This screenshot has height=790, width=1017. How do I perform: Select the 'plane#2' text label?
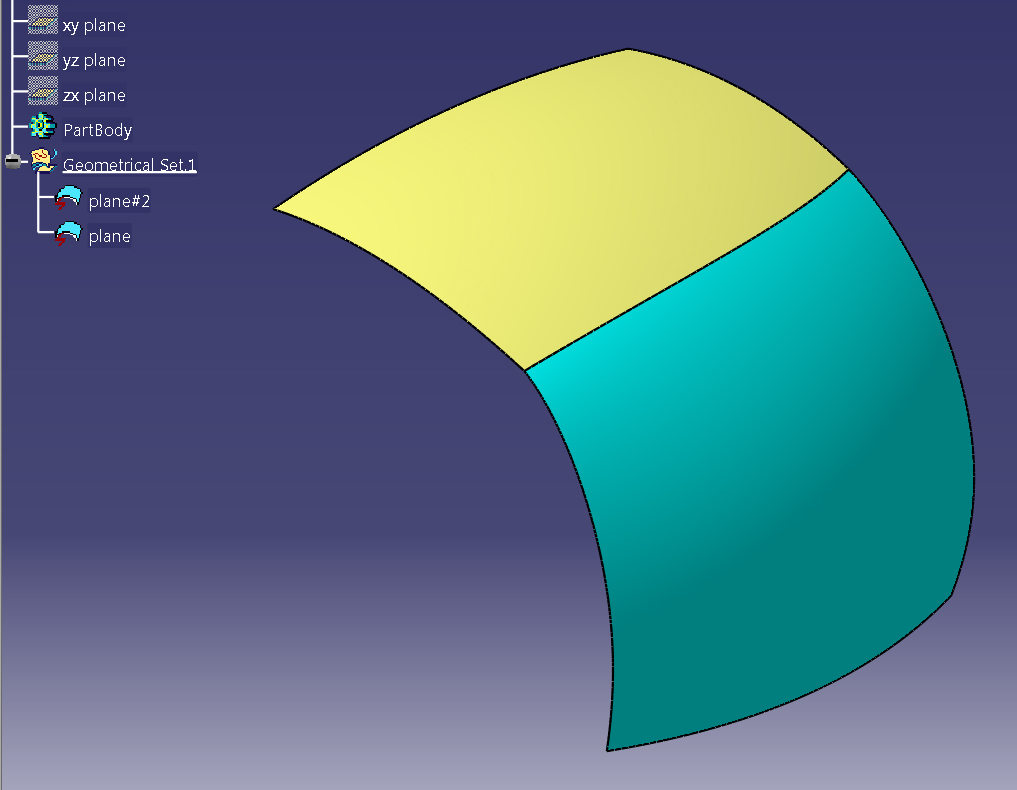[119, 201]
